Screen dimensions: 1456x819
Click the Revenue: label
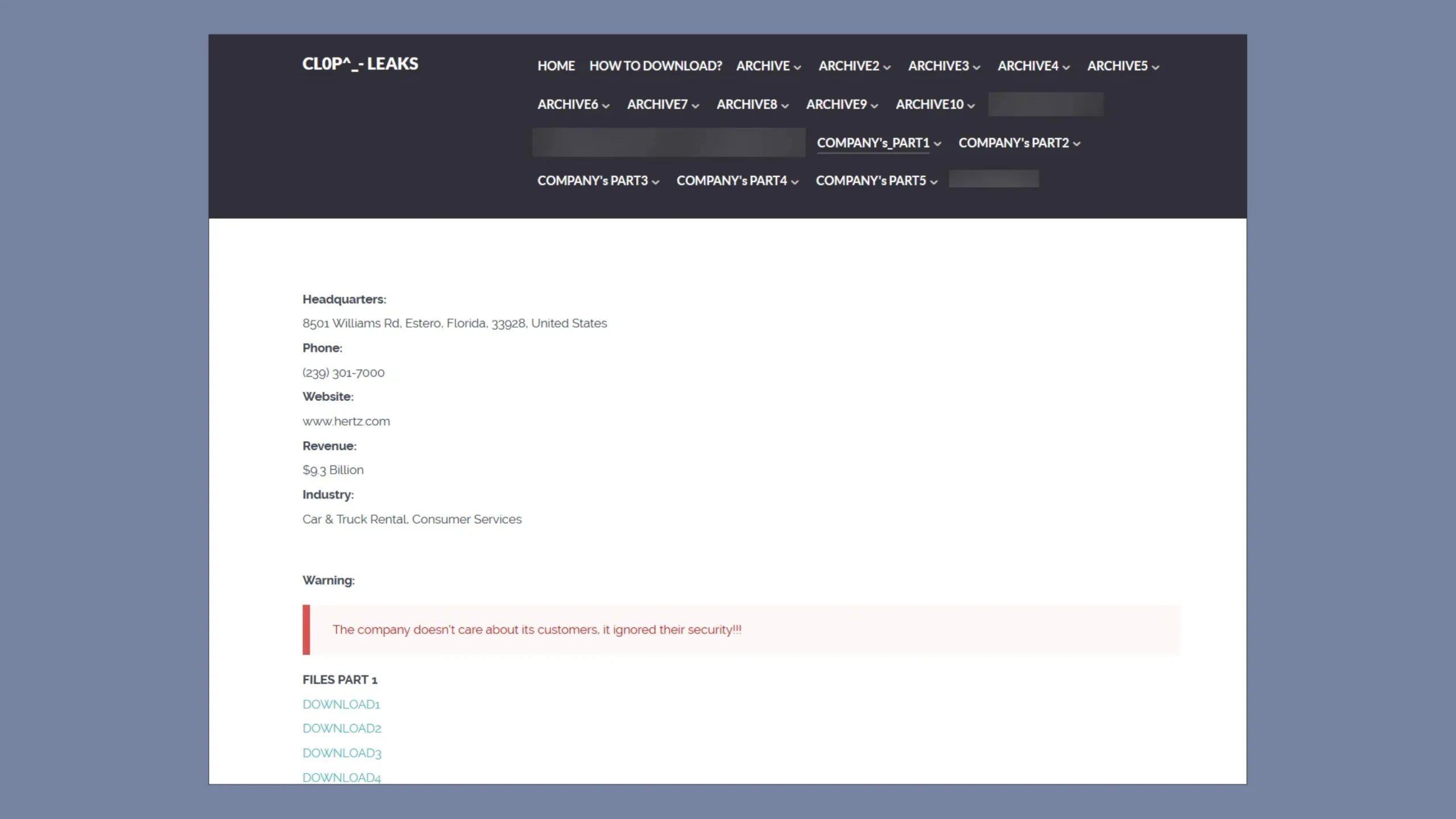tap(329, 446)
